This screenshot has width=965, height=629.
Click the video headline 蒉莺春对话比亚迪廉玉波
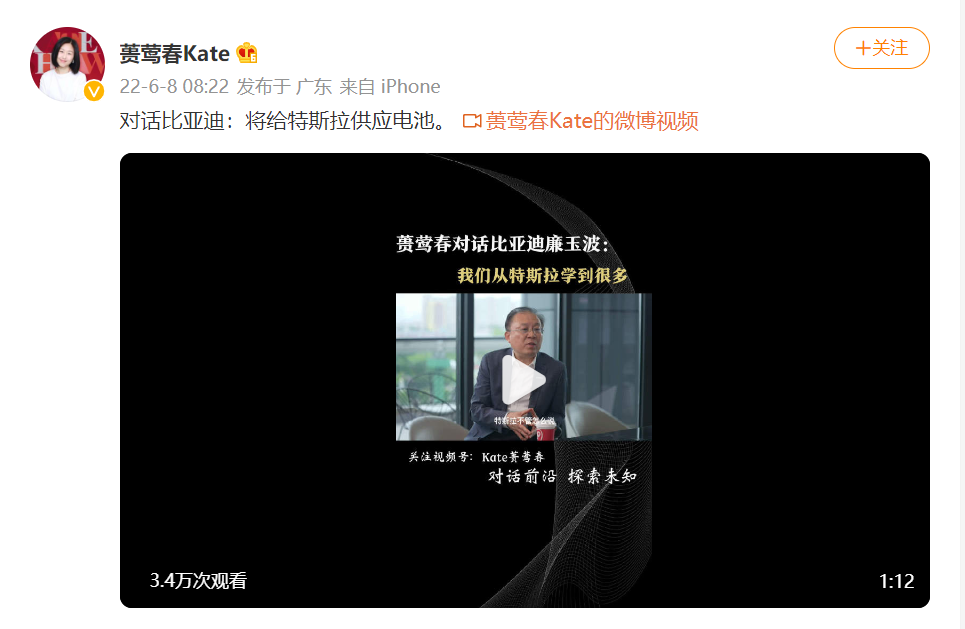tap(503, 244)
